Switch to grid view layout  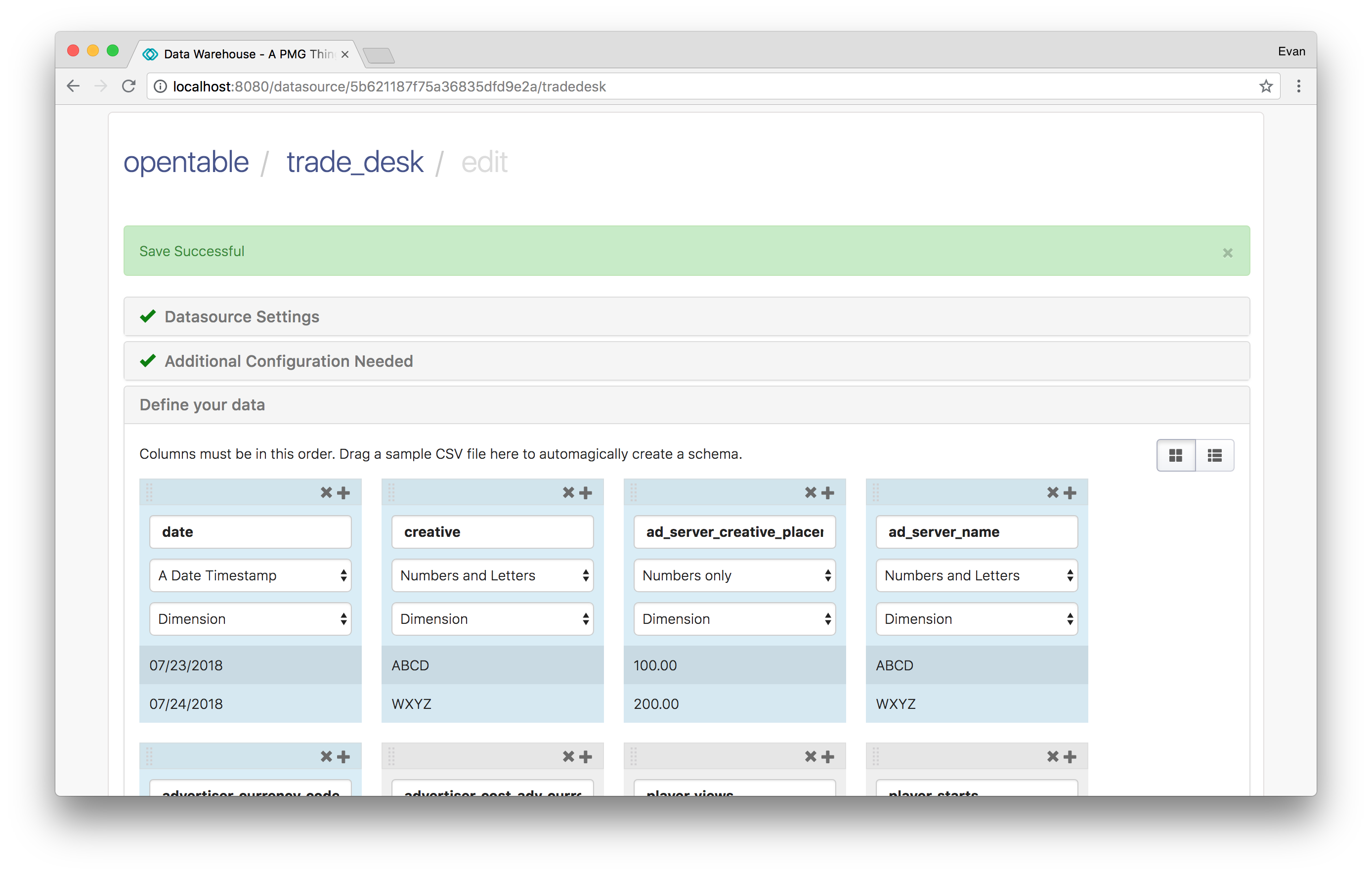tap(1175, 455)
